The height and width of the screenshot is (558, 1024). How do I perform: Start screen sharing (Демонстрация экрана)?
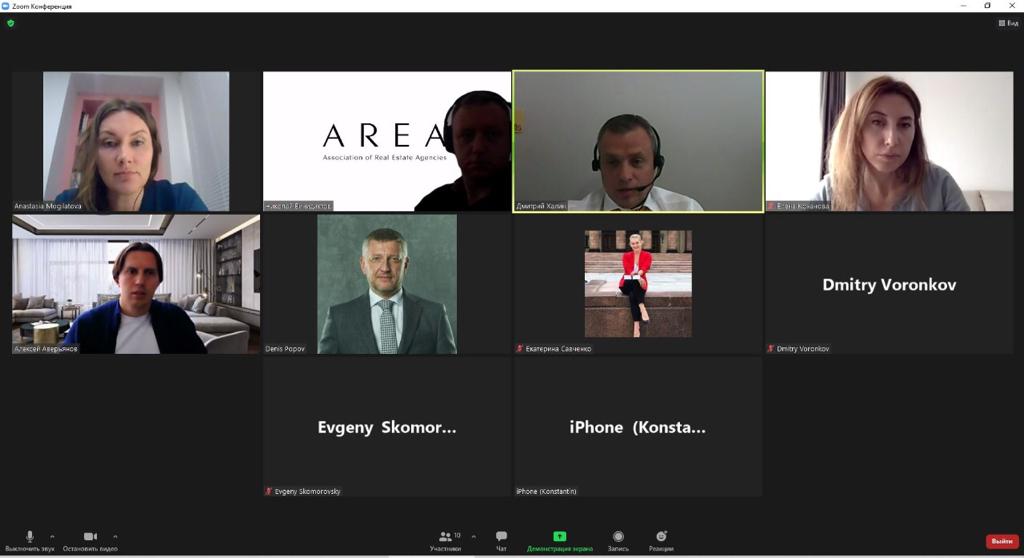(559, 538)
